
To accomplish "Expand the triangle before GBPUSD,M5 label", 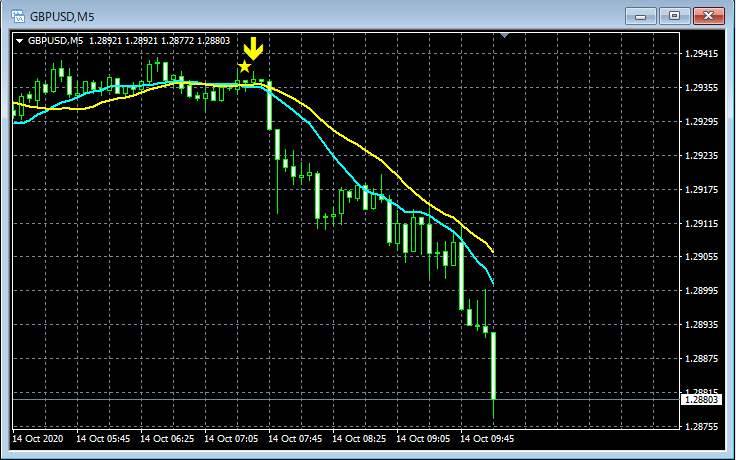I will (x=19, y=41).
